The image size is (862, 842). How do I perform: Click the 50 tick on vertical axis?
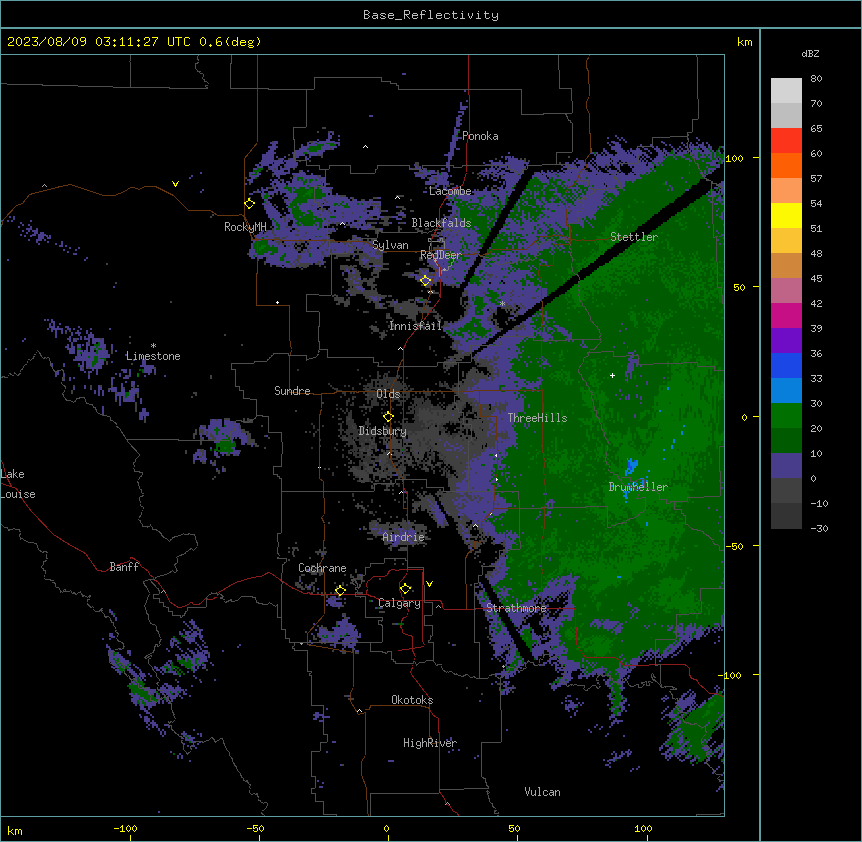coord(739,287)
